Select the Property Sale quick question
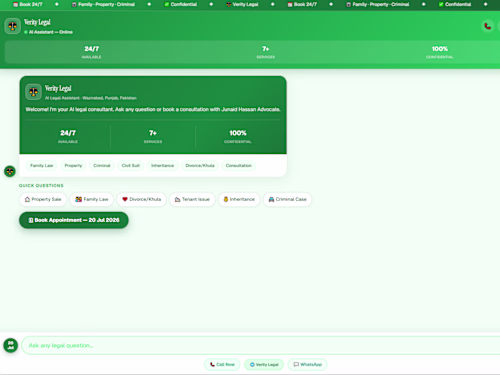The width and height of the screenshot is (500, 375). click(43, 199)
